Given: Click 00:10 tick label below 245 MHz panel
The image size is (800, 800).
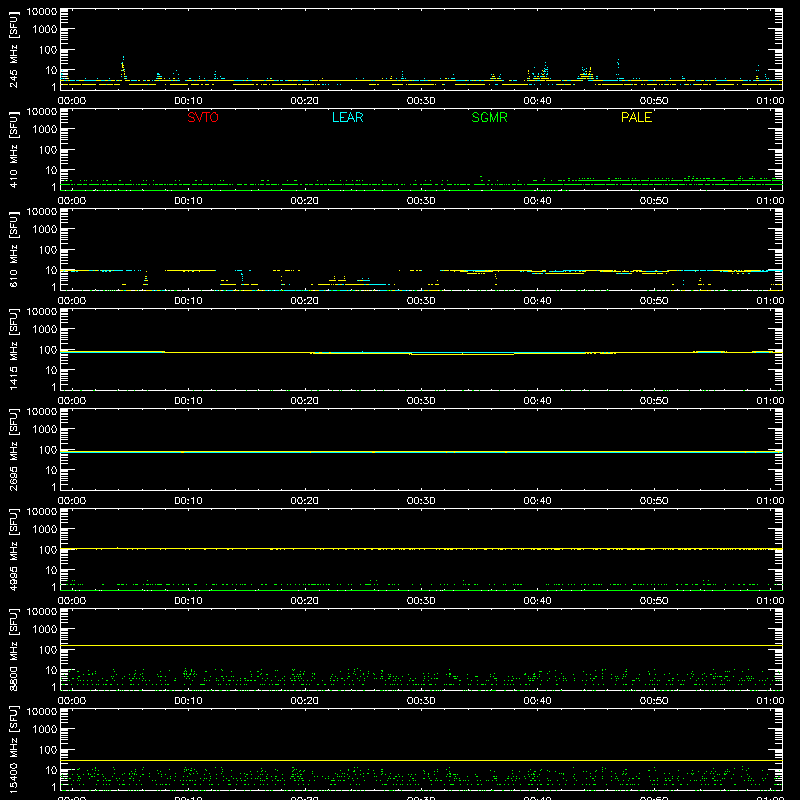Looking at the screenshot, I should 188,101.
